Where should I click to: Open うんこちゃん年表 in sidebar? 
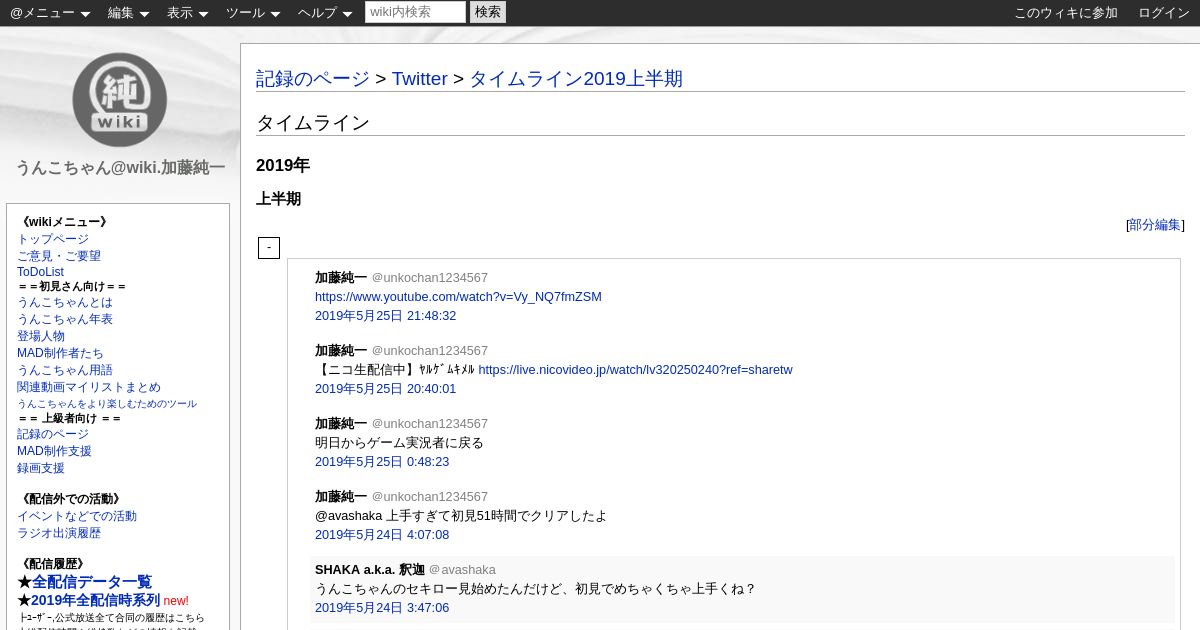pos(65,319)
